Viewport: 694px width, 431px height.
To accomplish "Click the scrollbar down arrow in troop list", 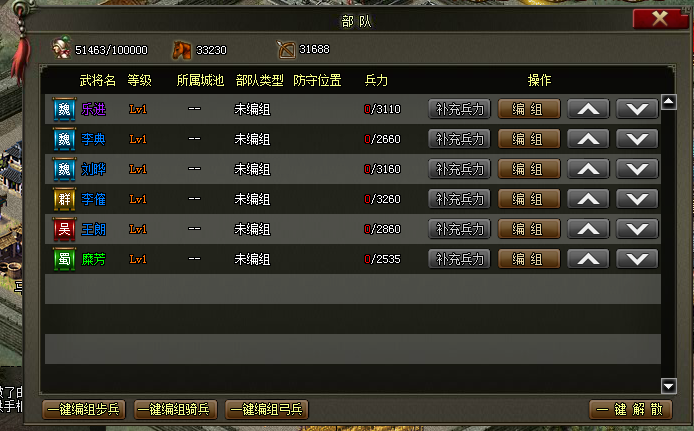I will pyautogui.click(x=668, y=386).
